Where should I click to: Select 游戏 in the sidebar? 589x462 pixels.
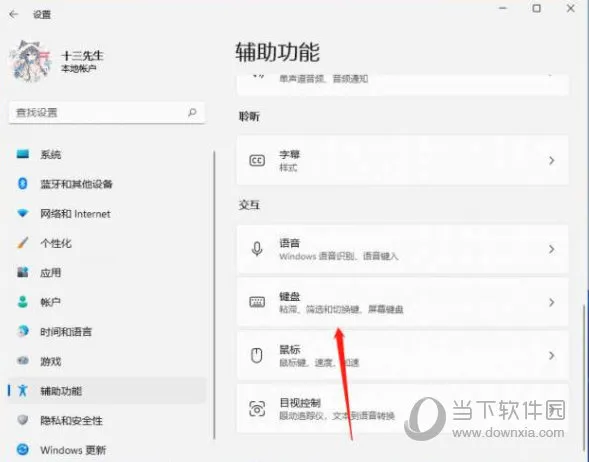[107, 361]
